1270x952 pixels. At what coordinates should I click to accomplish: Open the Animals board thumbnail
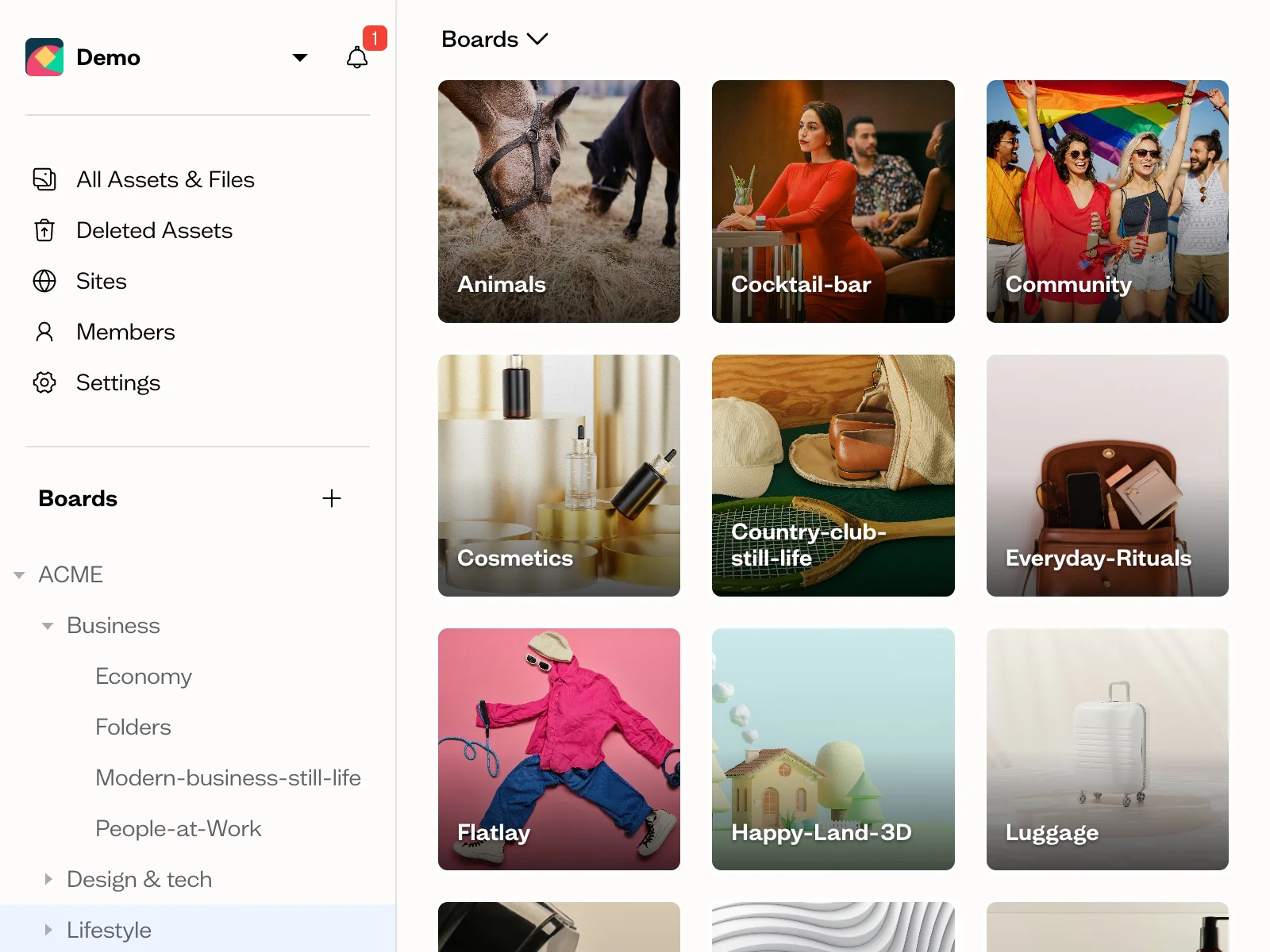click(559, 202)
